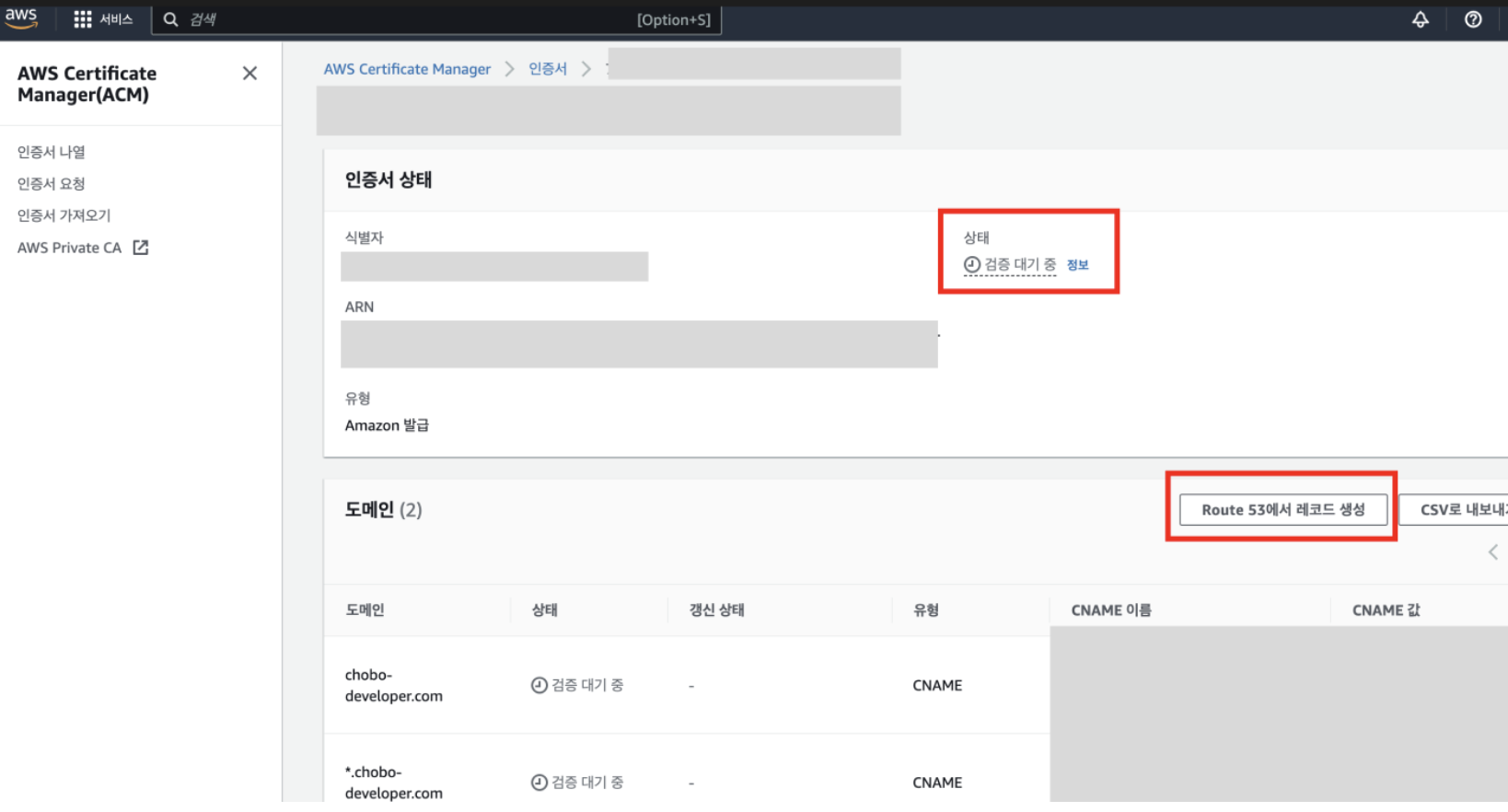Click the Amazon 발급 type value
The image size is (1508, 812).
point(387,425)
